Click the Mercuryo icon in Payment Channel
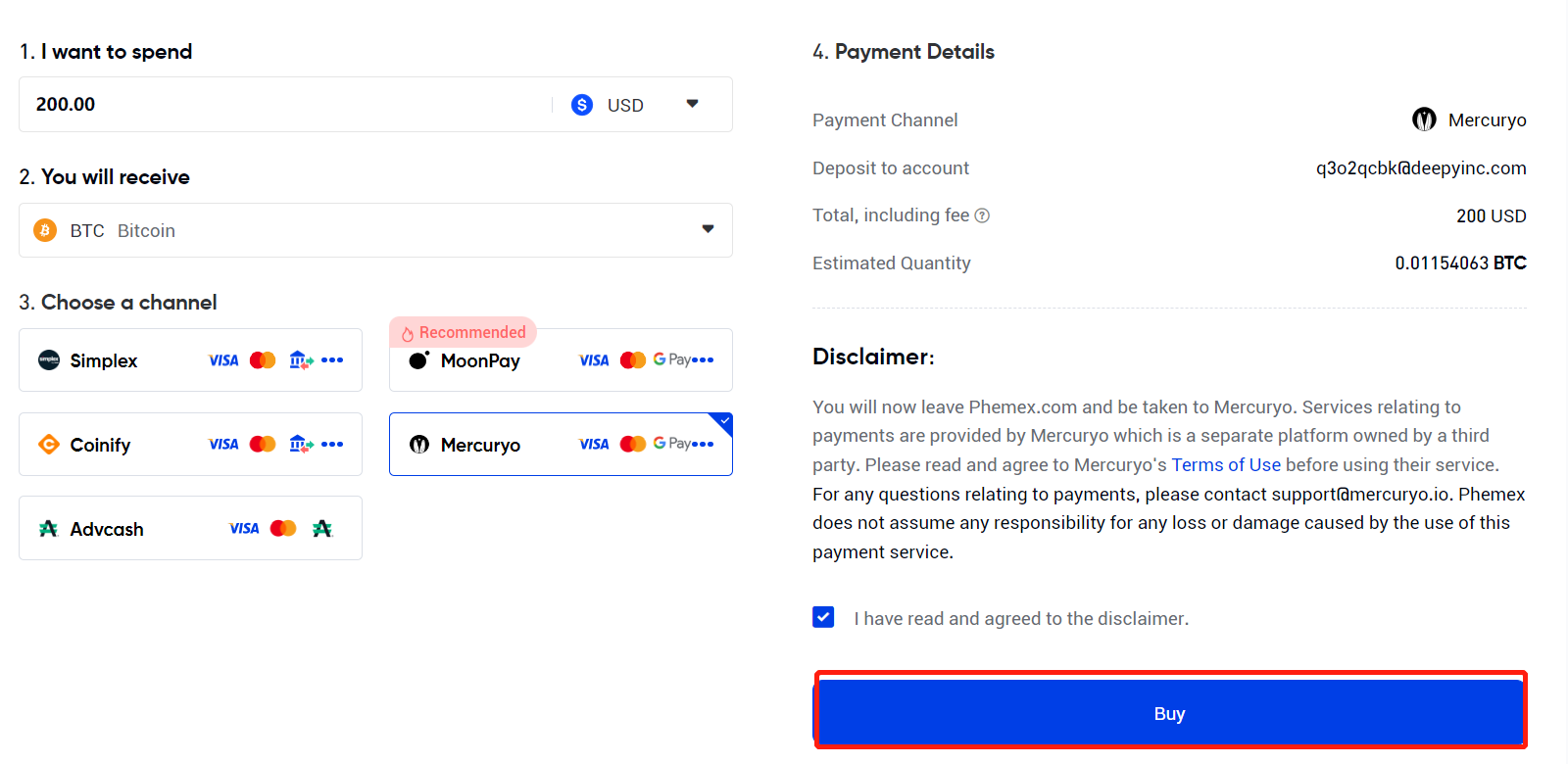This screenshot has width=1568, height=764. click(x=1424, y=119)
